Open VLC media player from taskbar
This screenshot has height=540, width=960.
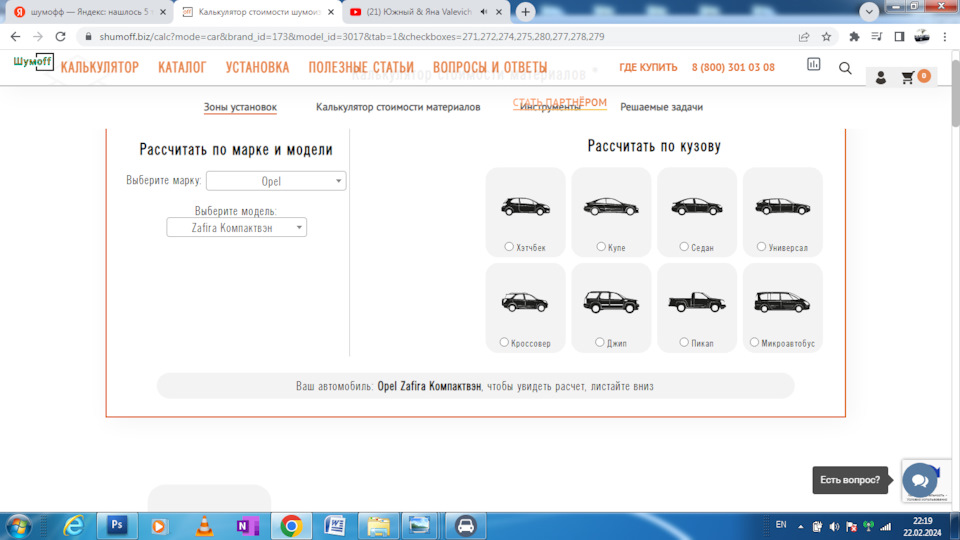[204, 525]
